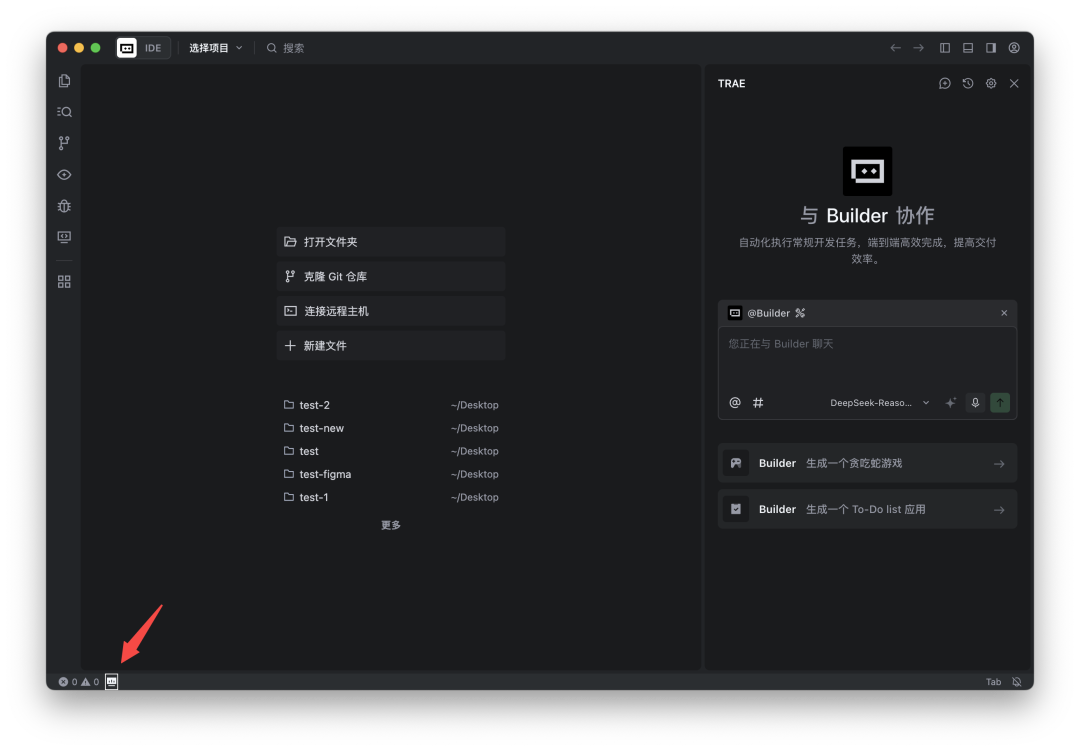This screenshot has width=1080, height=751.
Task: Open chat history clock icon
Action: click(968, 83)
